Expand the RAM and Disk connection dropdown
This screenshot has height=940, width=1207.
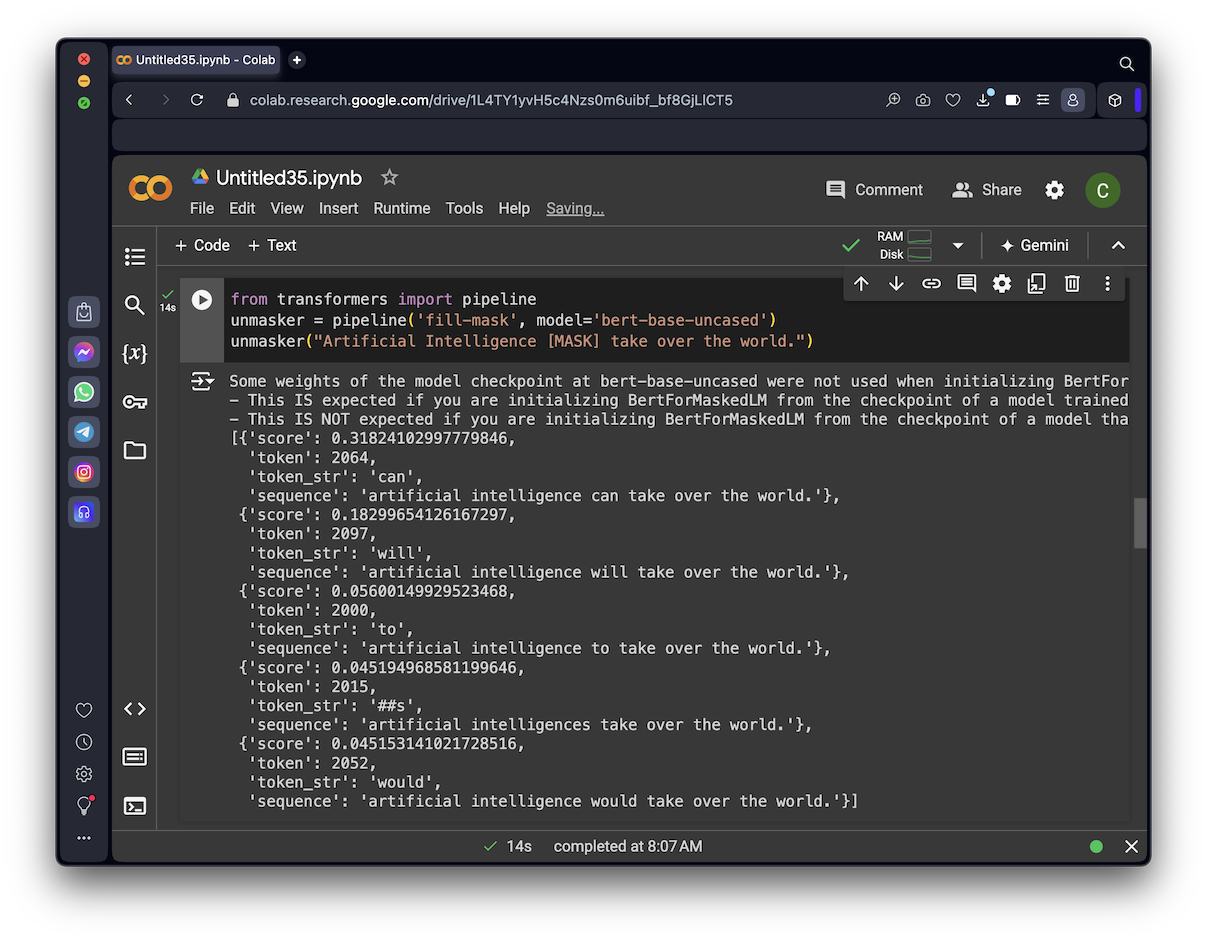pos(958,245)
